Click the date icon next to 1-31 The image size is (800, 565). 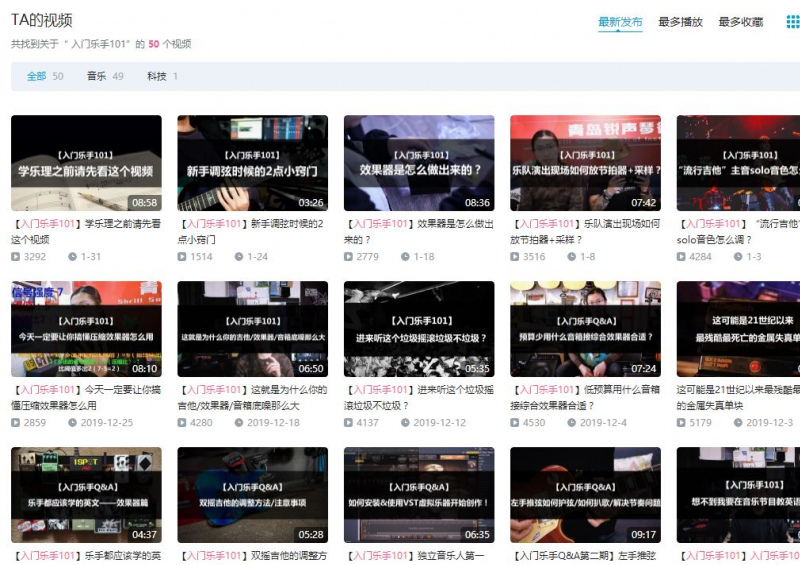(x=73, y=257)
